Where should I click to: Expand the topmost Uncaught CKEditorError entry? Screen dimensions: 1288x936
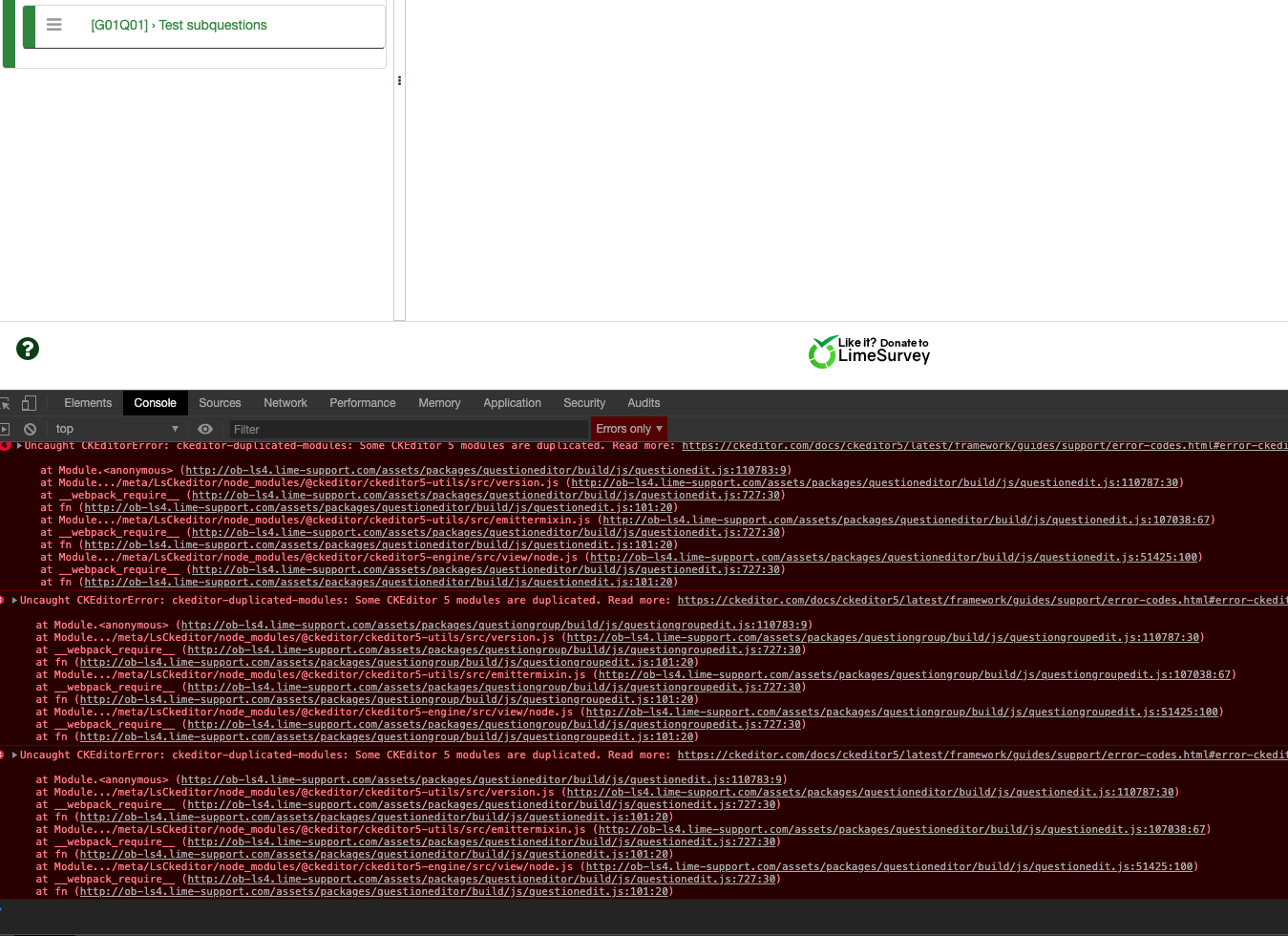[19, 445]
